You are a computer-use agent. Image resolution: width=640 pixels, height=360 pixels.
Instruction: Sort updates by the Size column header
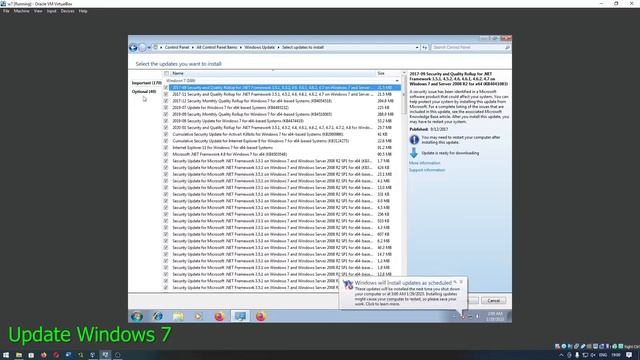[388, 73]
